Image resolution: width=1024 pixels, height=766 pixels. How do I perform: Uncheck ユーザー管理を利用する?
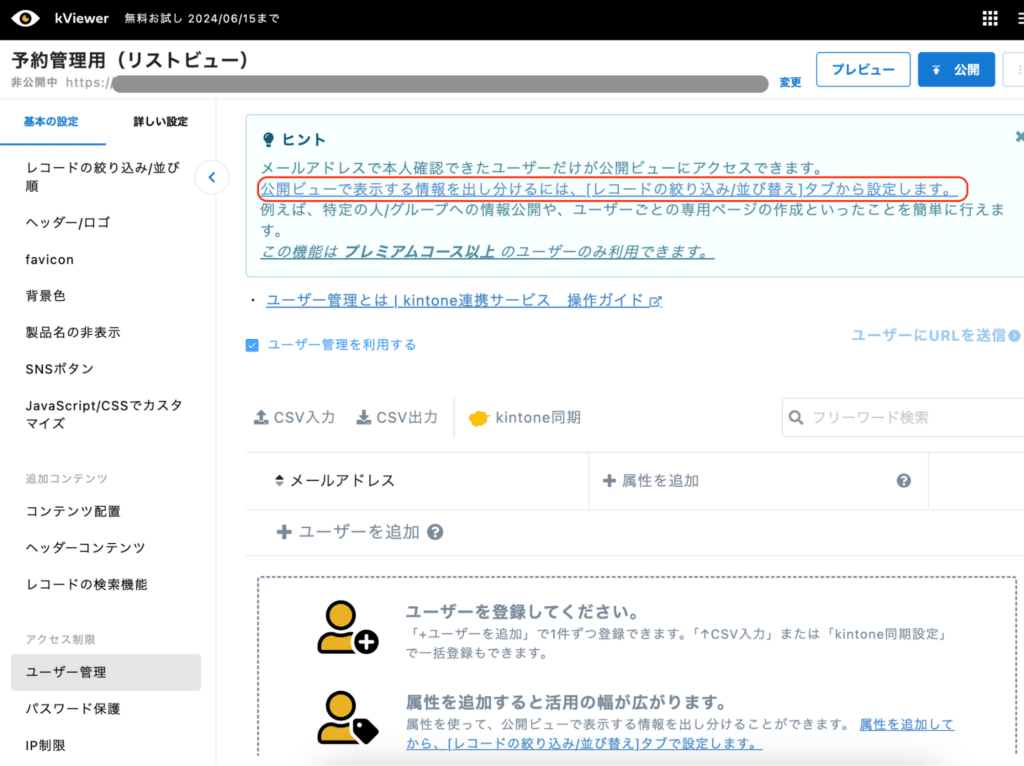[x=251, y=343]
